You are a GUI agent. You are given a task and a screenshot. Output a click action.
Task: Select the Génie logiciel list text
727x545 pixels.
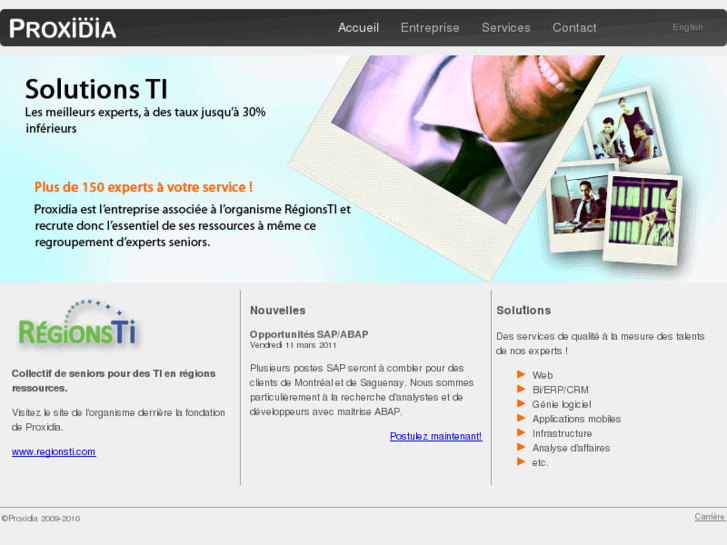coord(561,404)
